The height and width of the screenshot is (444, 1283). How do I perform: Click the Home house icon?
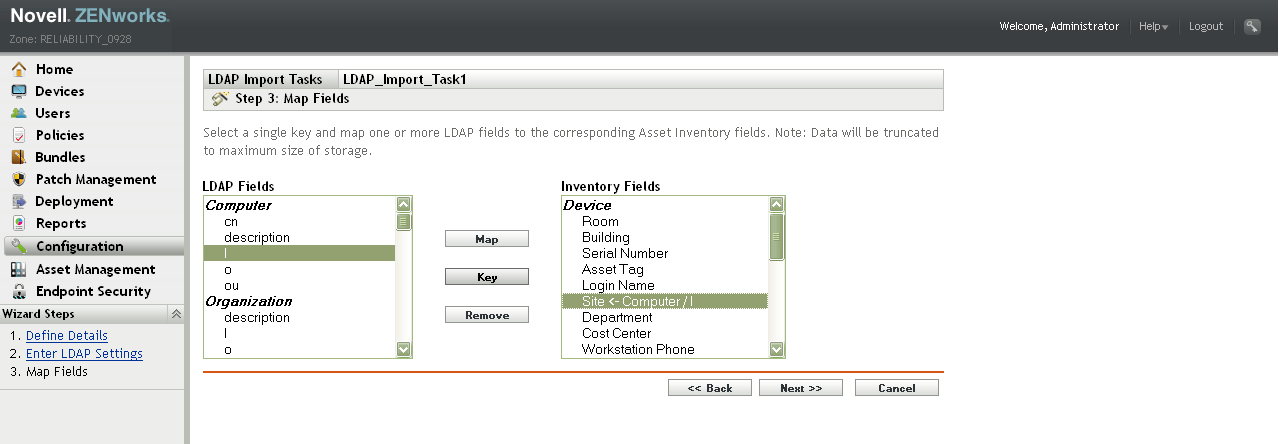(x=18, y=69)
